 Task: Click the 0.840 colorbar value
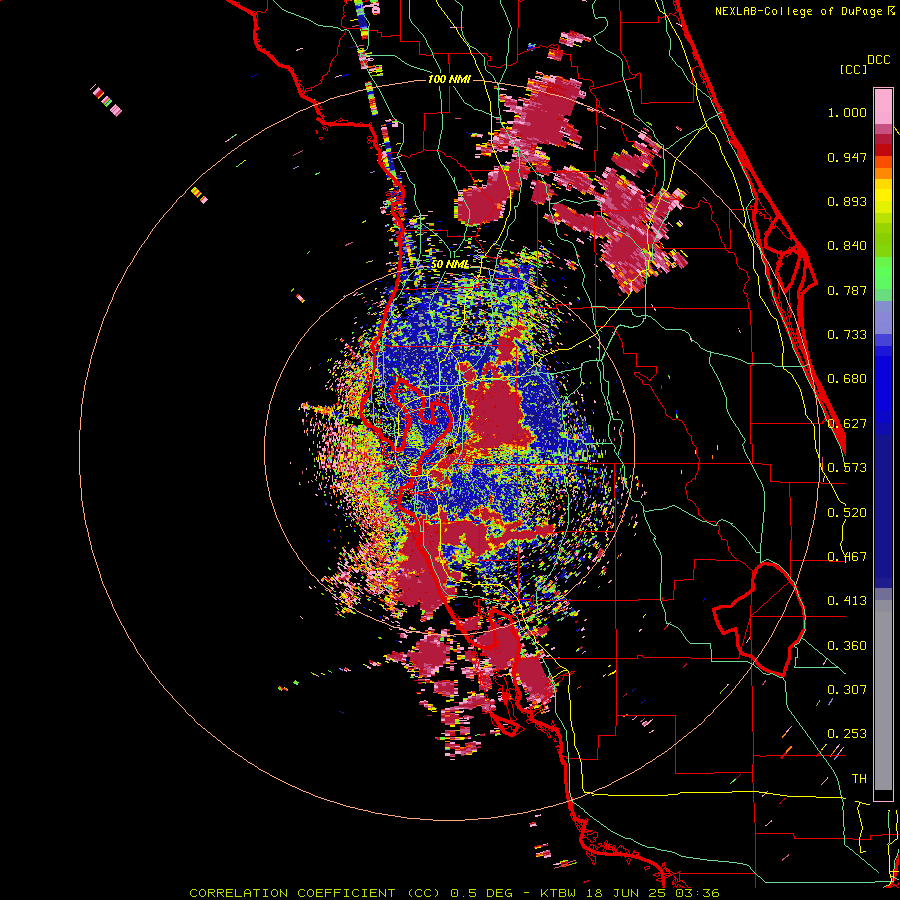847,246
